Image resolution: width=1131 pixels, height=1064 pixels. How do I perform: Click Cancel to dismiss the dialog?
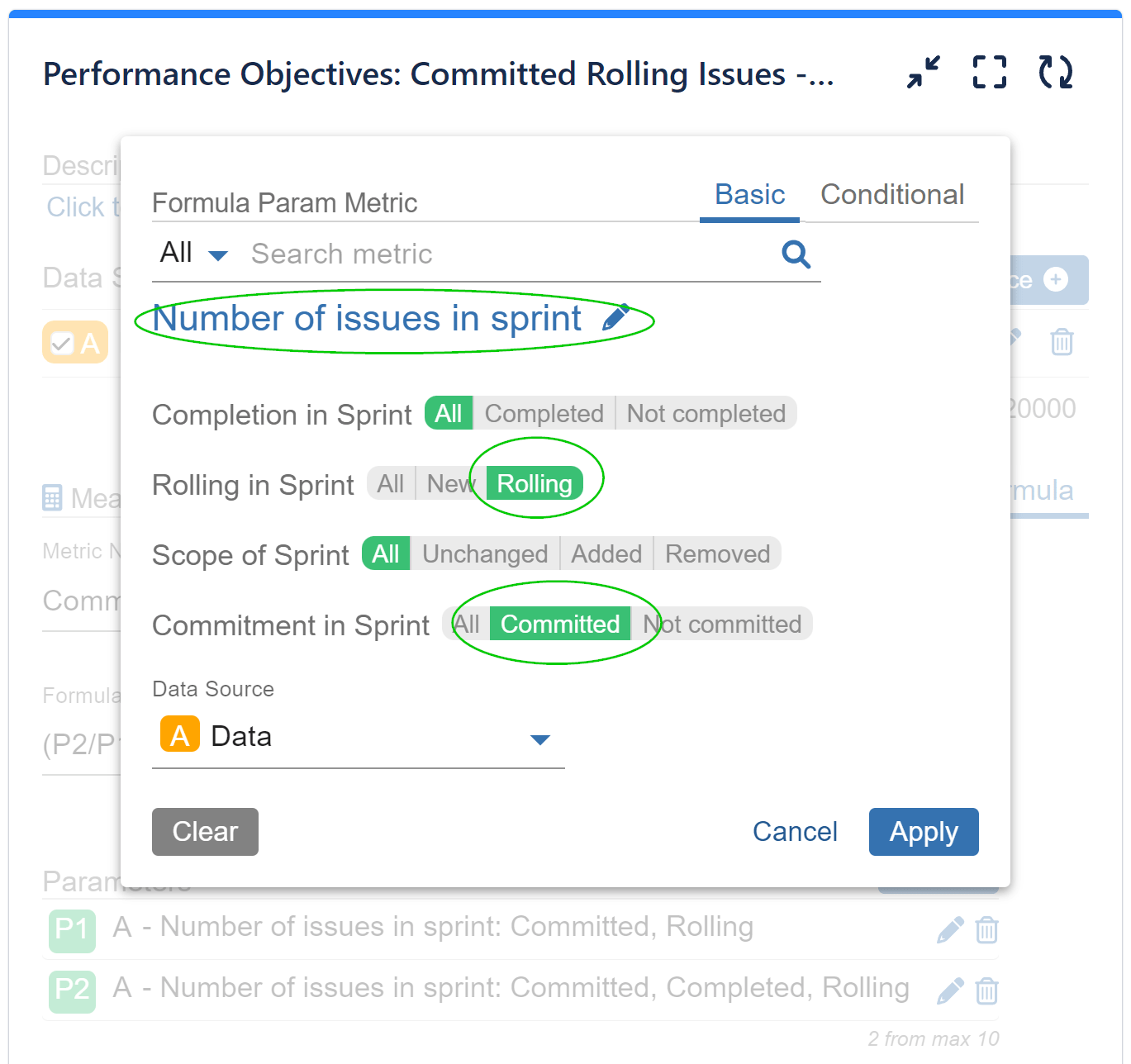click(794, 832)
